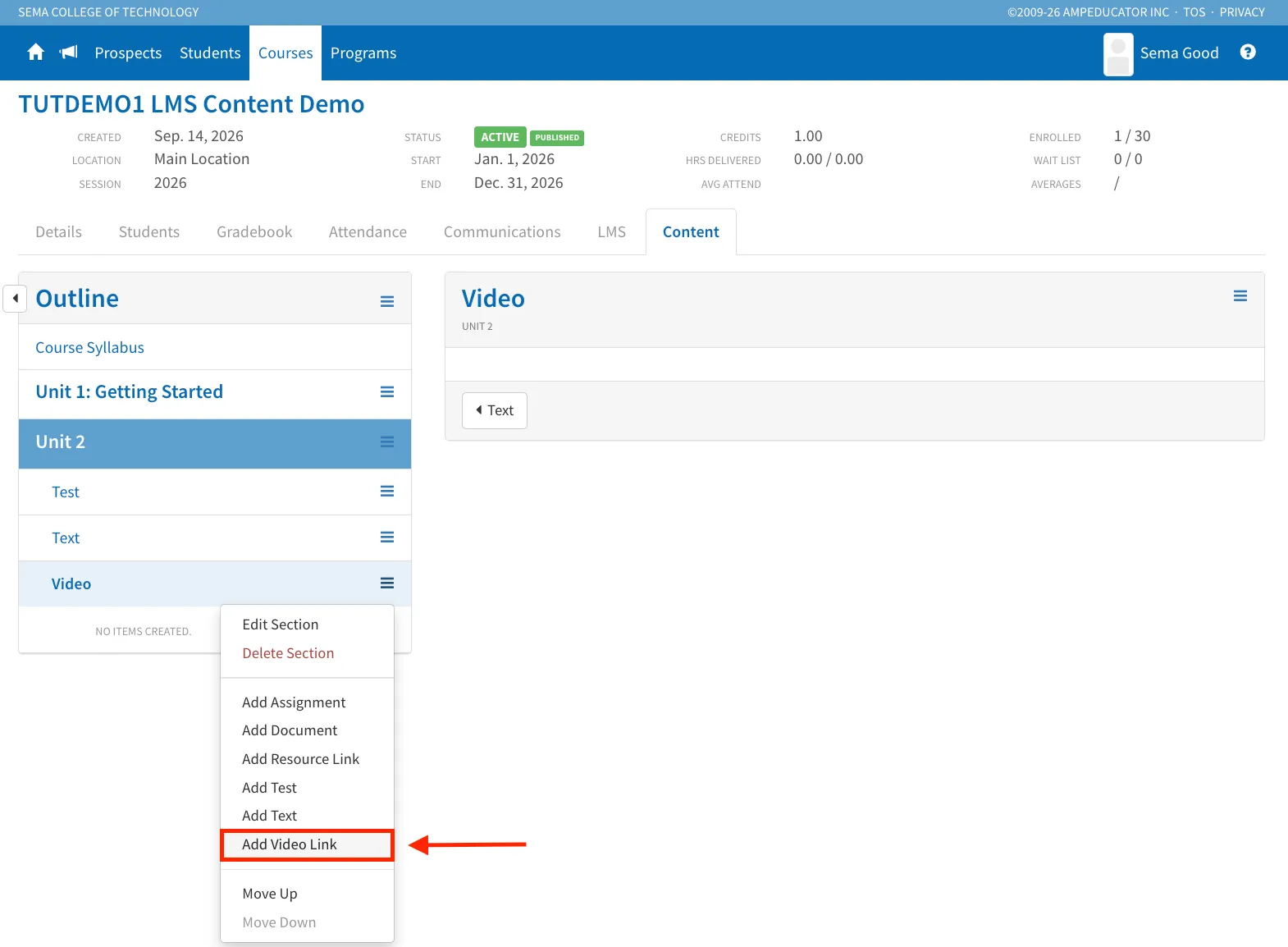Switch to the LMS tab

(x=612, y=232)
